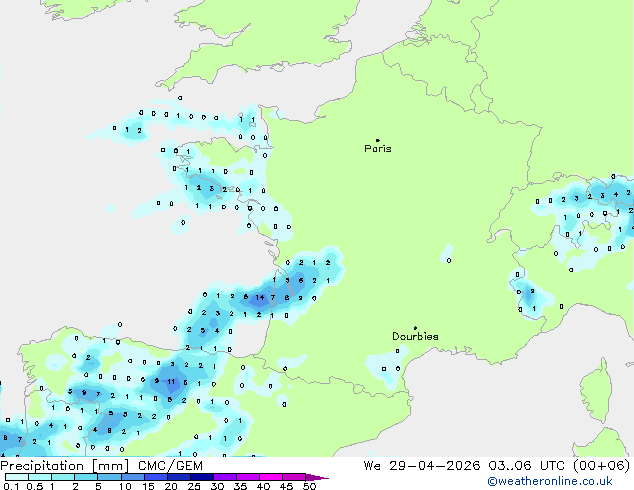Viewport: 634px width, 490px height.
Task: Click the Paris city label
Action: [378, 148]
